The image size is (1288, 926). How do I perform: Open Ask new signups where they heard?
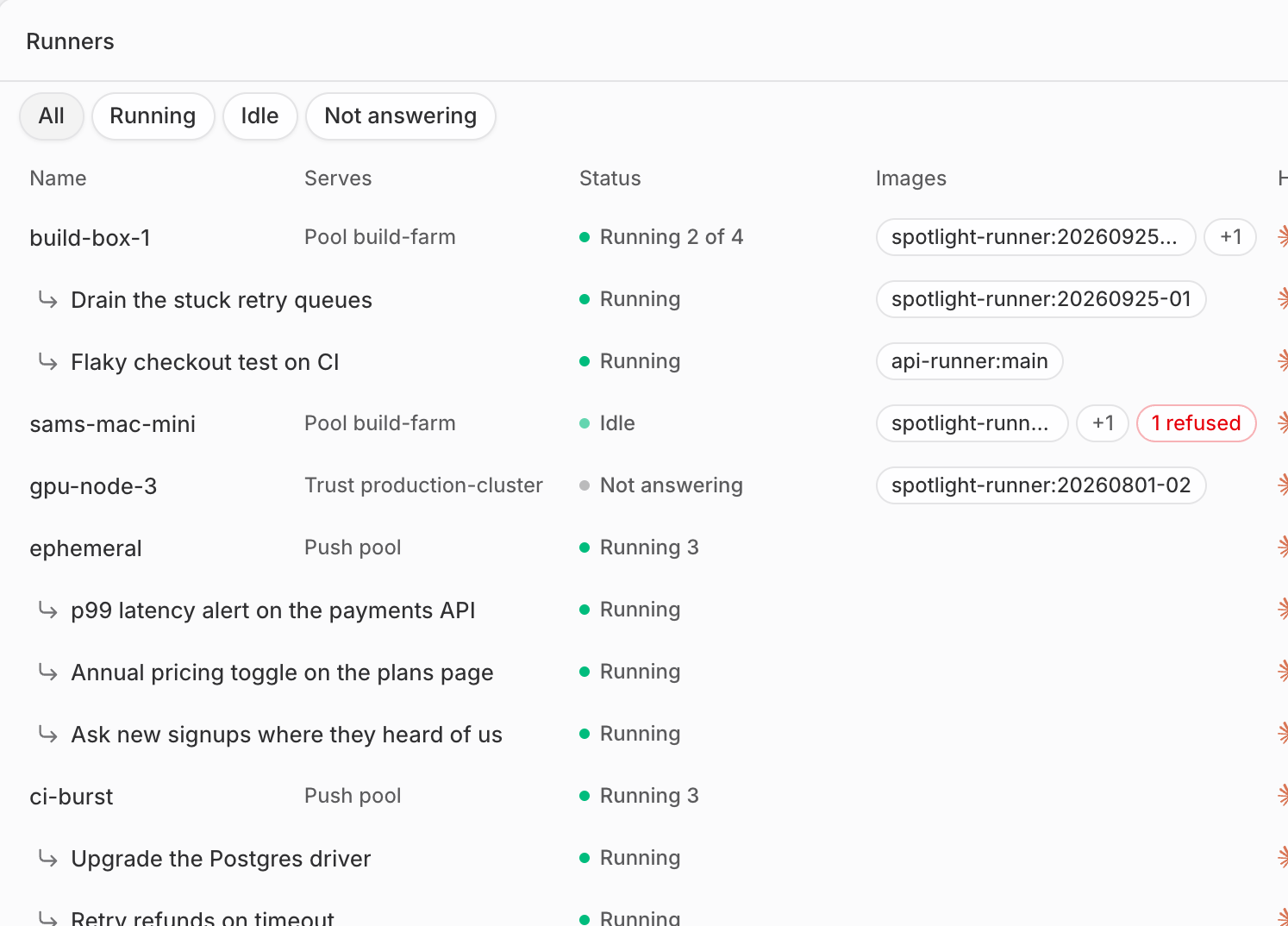pos(286,735)
